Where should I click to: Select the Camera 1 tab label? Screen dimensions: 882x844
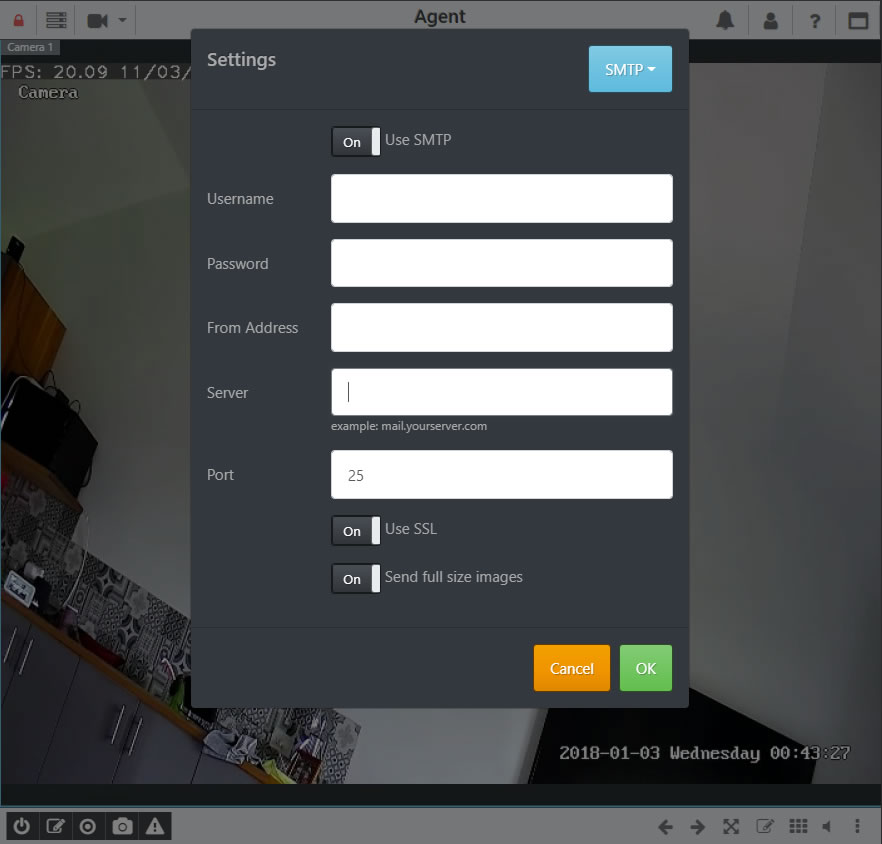pos(31,47)
